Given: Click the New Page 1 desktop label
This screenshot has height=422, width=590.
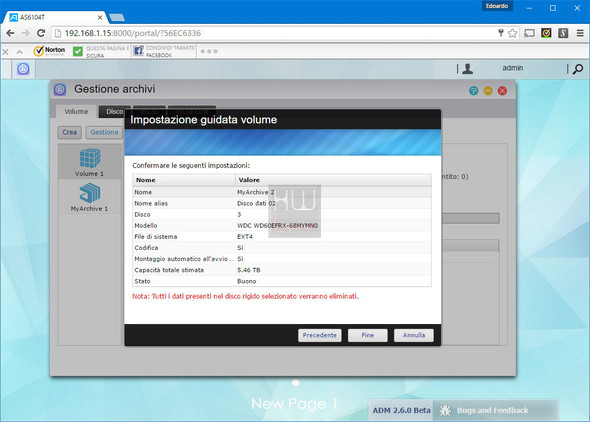Looking at the screenshot, I should 294,404.
